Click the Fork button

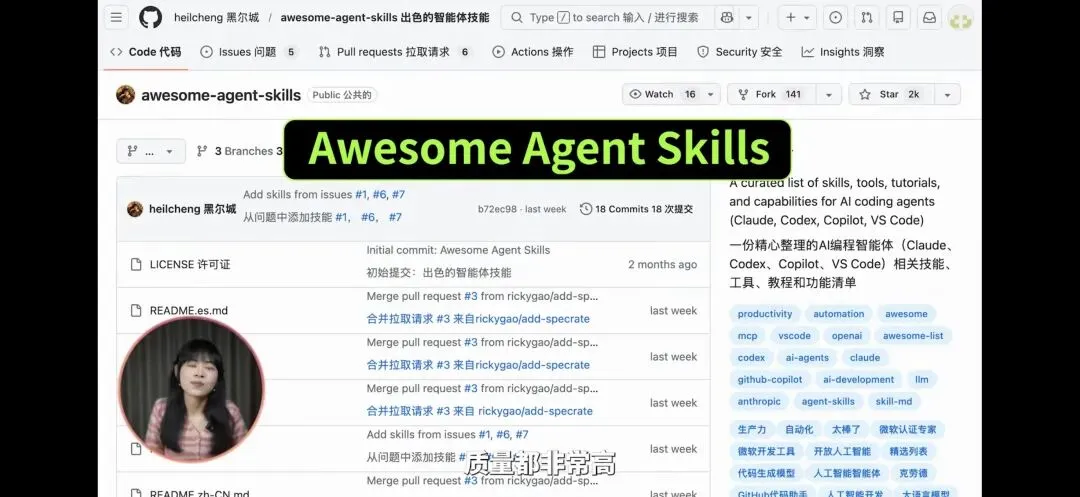pos(771,94)
